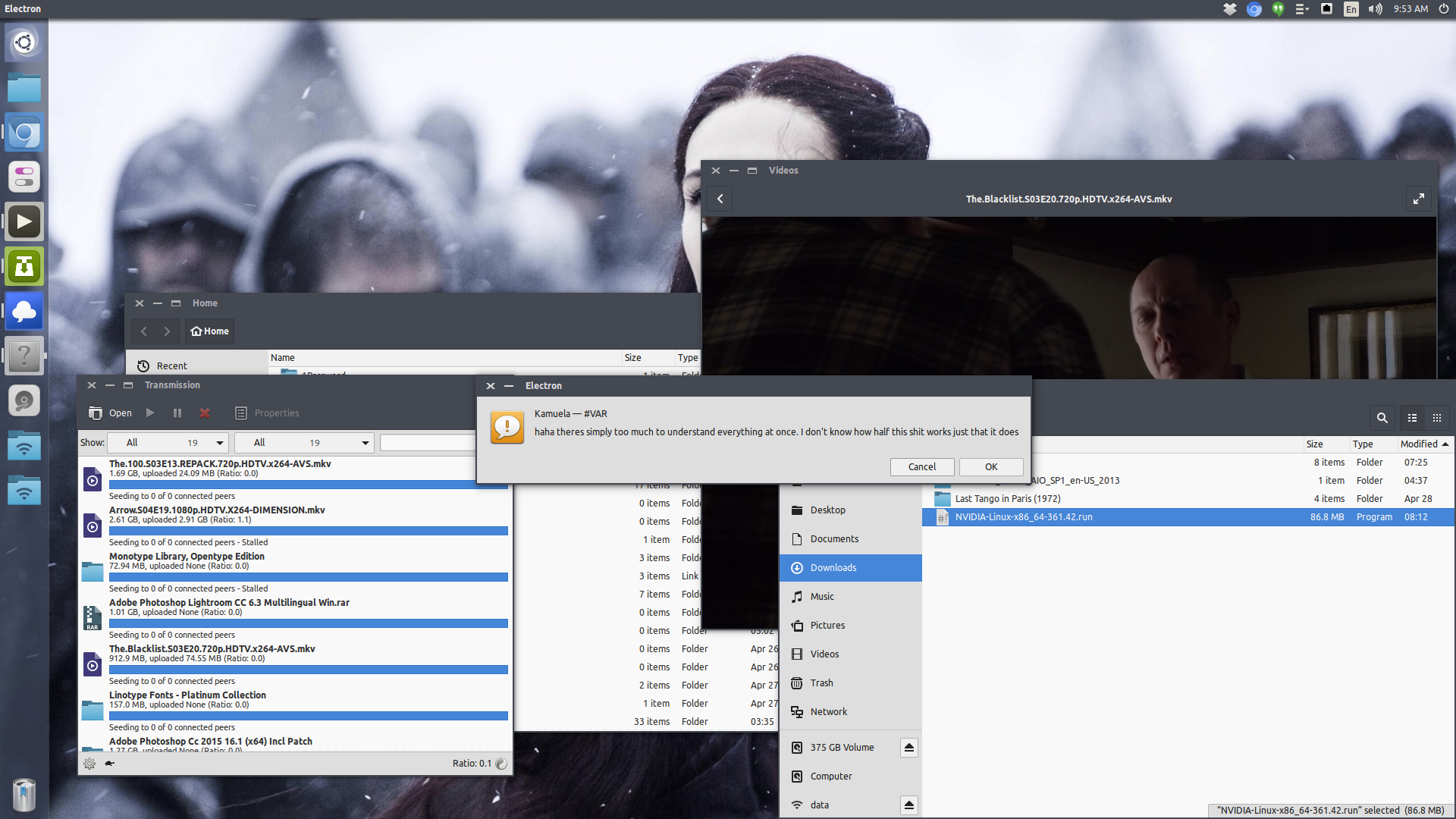The height and width of the screenshot is (819, 1456).
Task: Switch file manager to grid view
Action: point(1436,418)
